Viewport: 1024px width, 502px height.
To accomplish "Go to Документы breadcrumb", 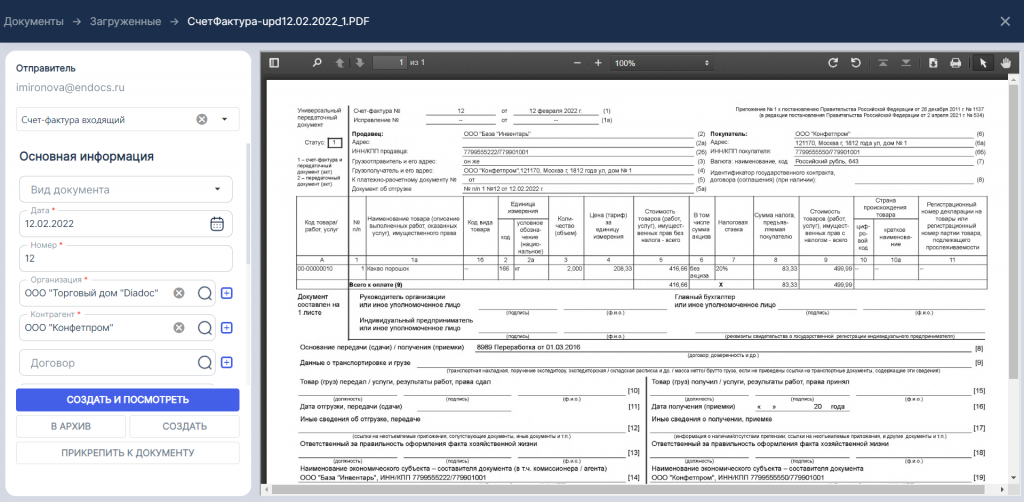I will 33,22.
